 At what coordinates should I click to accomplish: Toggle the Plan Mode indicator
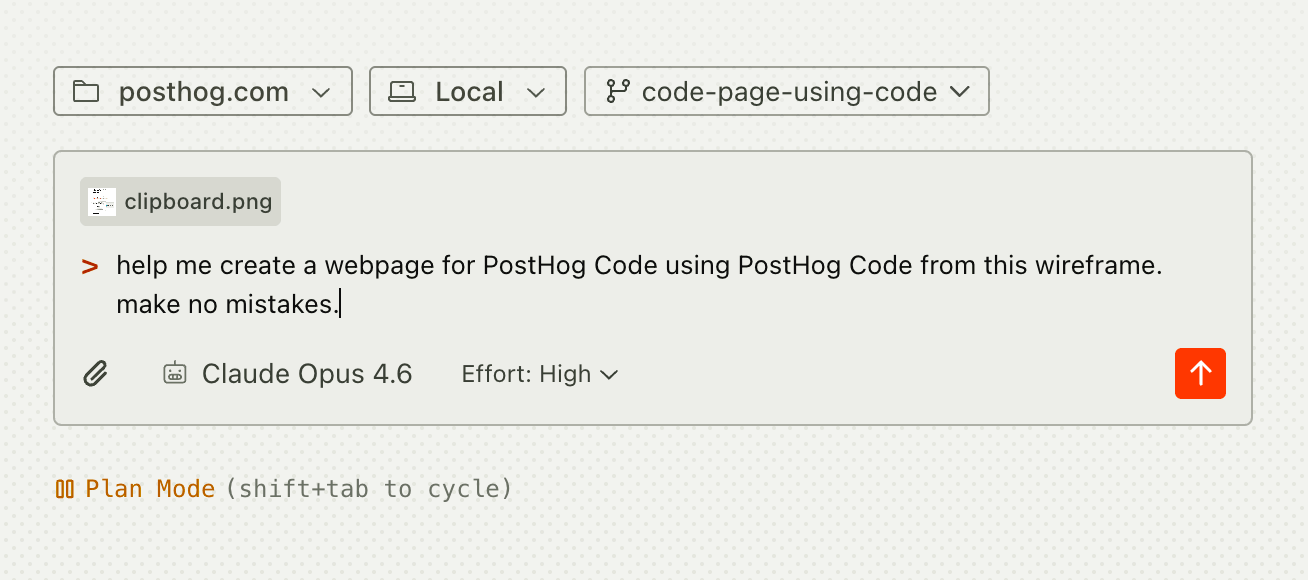[x=136, y=489]
